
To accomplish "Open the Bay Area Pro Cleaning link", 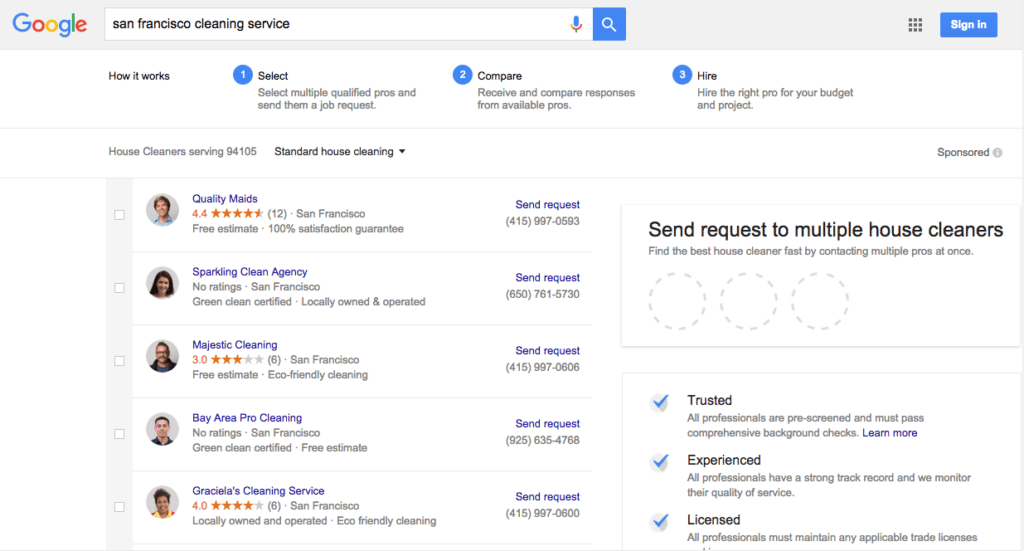I will (247, 418).
